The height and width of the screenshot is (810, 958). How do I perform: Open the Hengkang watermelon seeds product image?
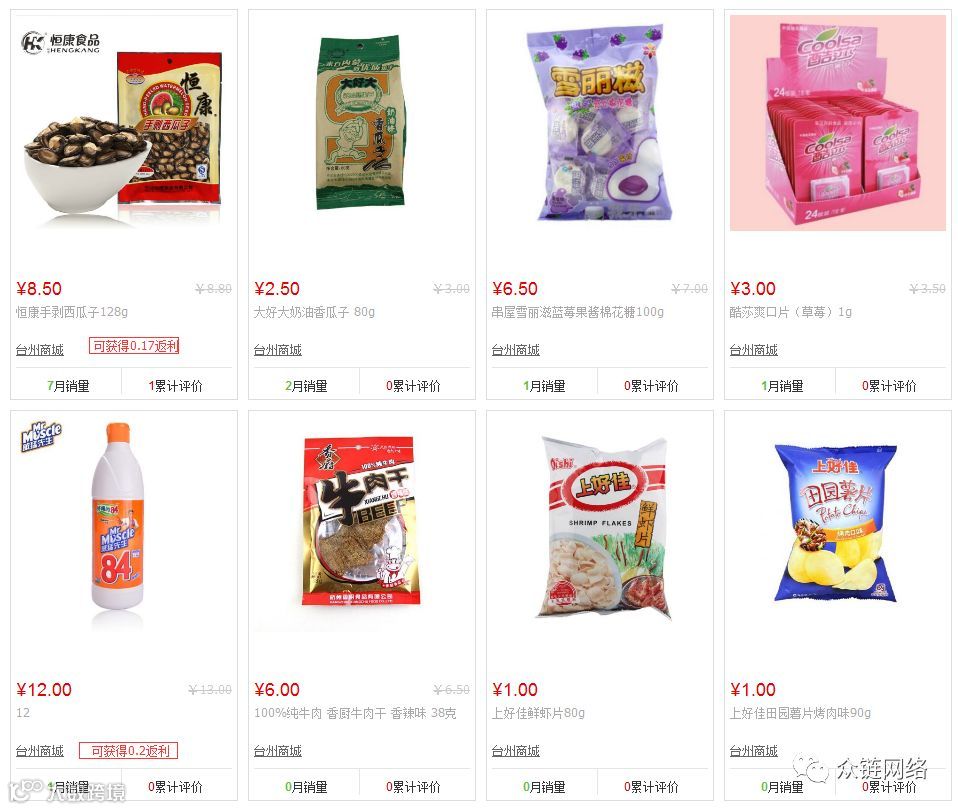[x=123, y=129]
